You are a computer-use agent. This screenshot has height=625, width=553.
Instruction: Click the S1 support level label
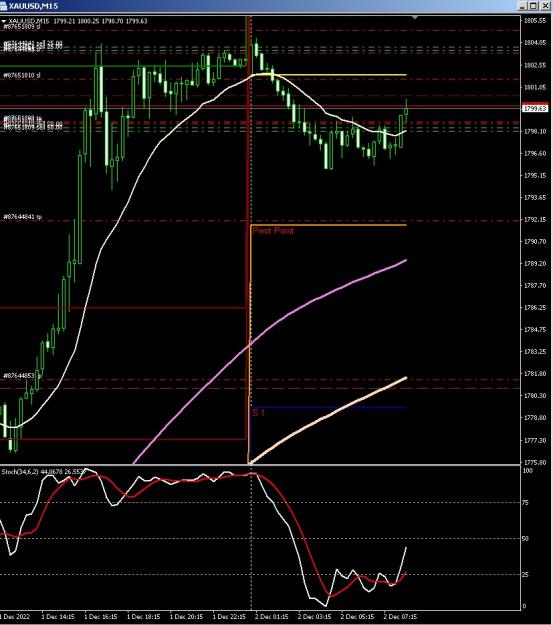click(258, 413)
